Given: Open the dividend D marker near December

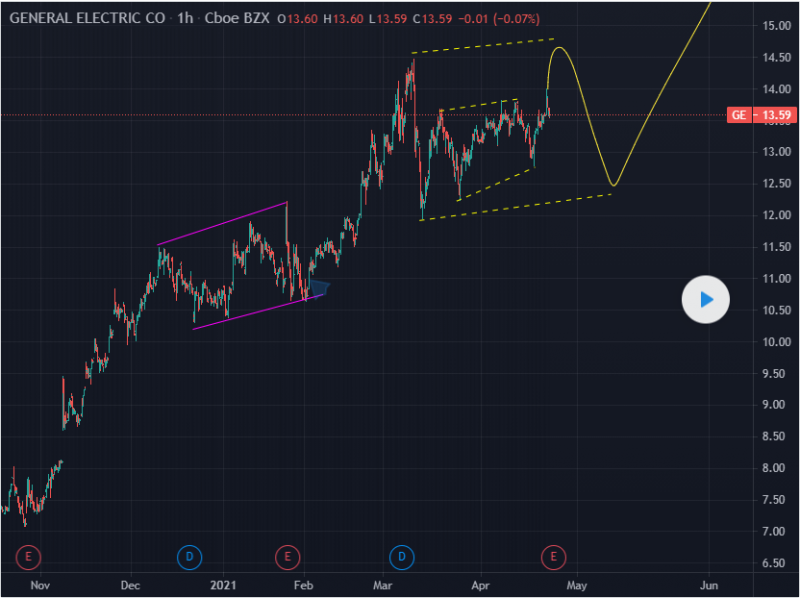Looking at the screenshot, I should (x=189, y=555).
